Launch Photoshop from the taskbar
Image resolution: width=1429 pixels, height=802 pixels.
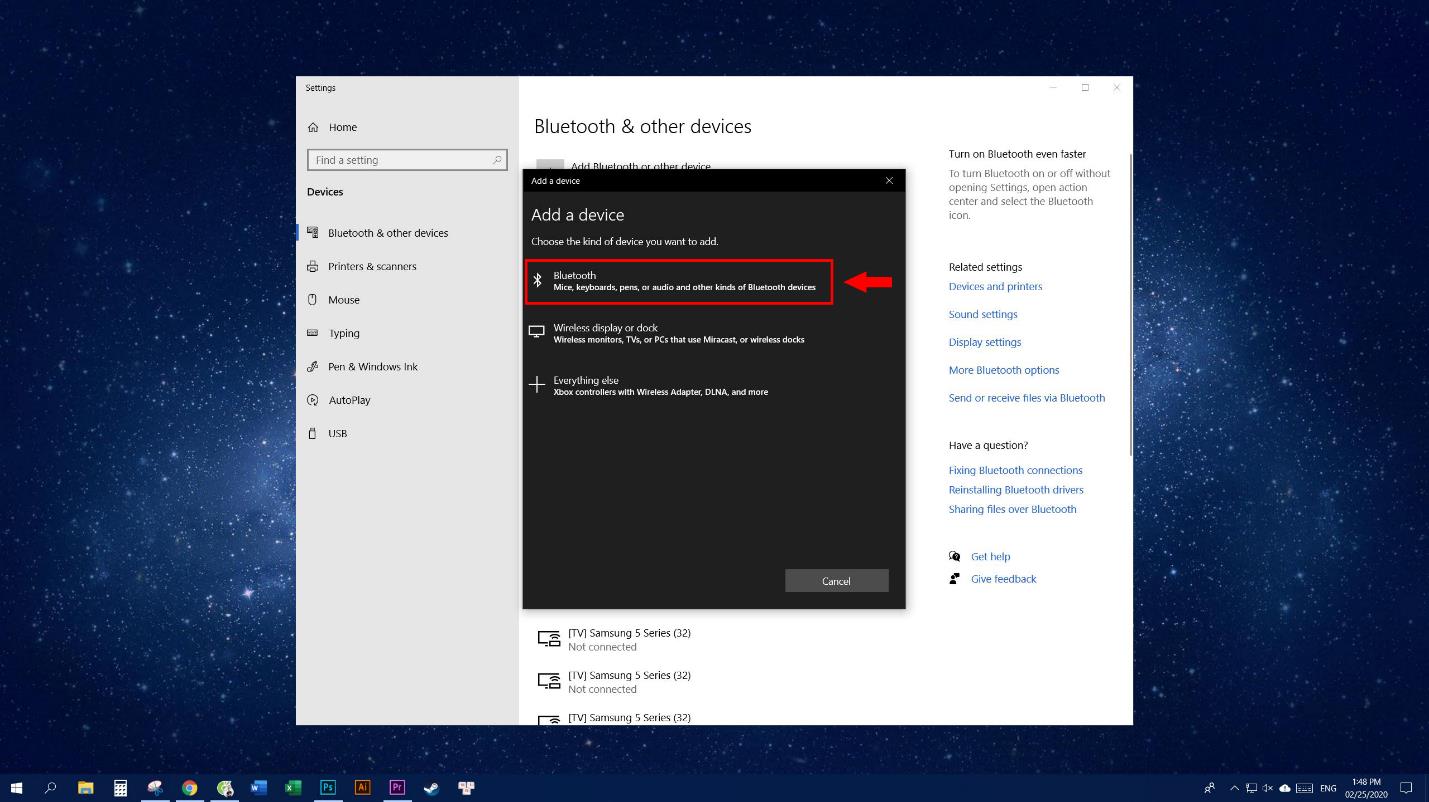pyautogui.click(x=328, y=788)
